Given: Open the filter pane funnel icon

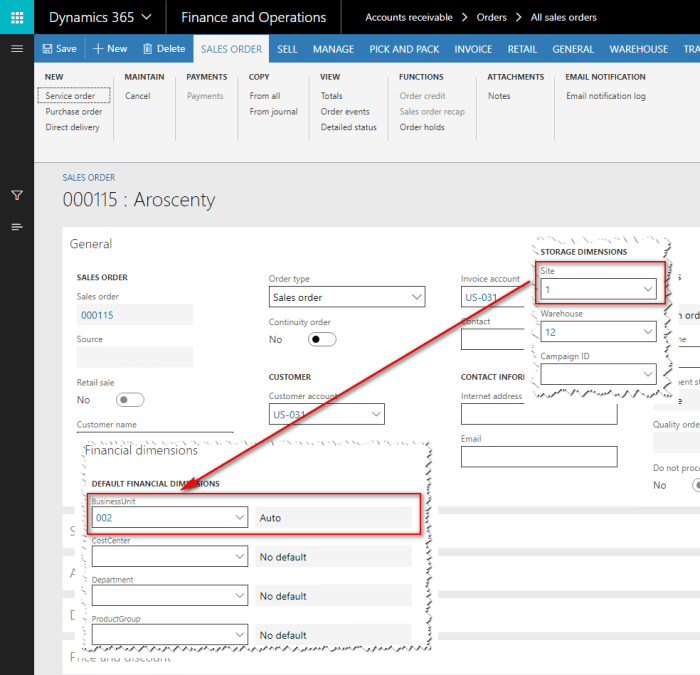Looking at the screenshot, I should [17, 195].
